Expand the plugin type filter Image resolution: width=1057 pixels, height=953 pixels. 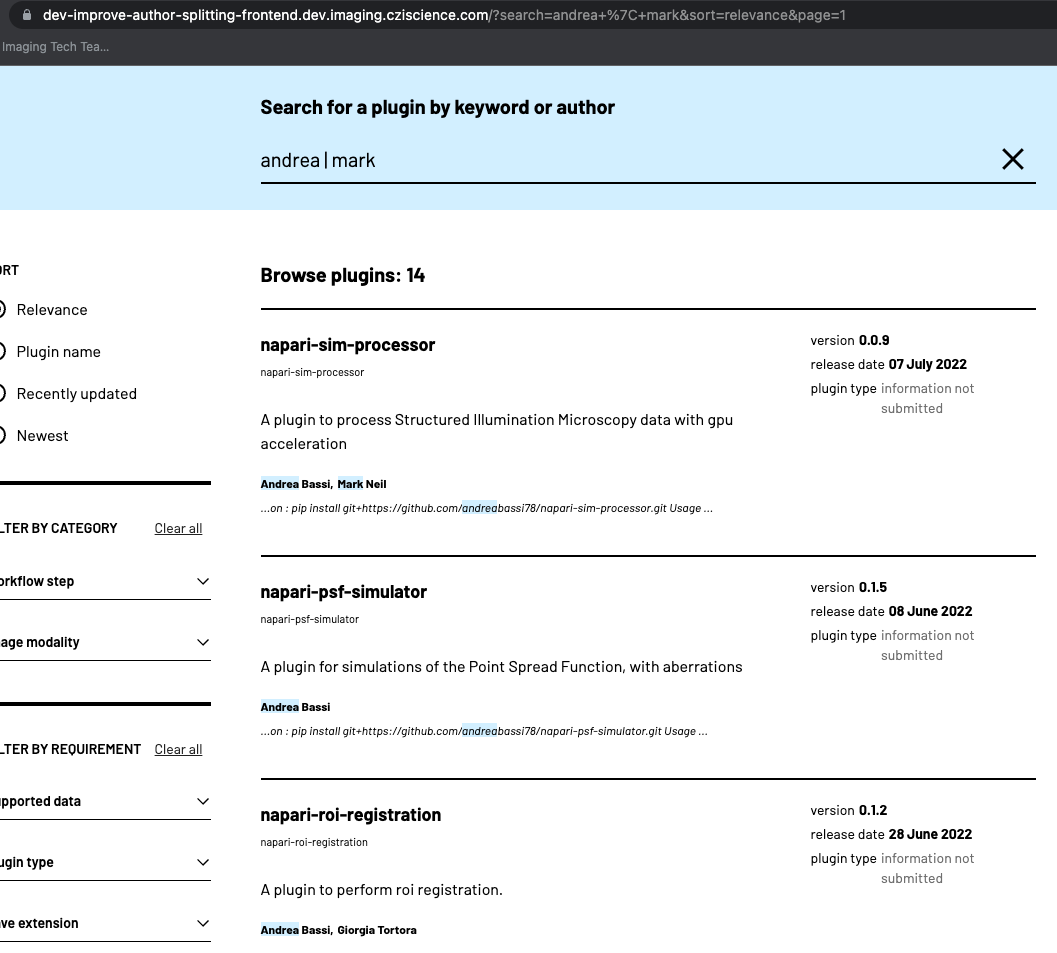202,861
